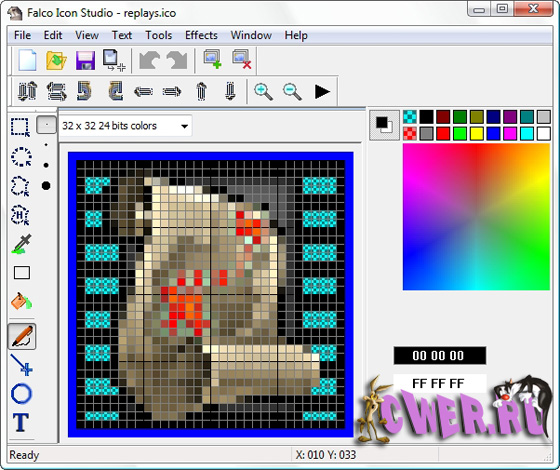Click the foreground/background color indicator
Viewport: 560px width, 470px height.
(384, 125)
